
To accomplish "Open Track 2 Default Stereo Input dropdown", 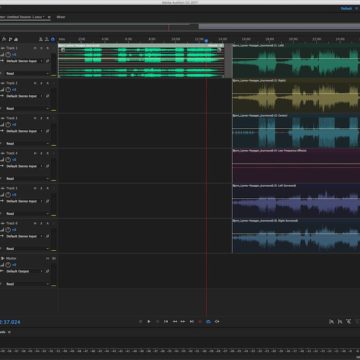I will click(24, 96).
